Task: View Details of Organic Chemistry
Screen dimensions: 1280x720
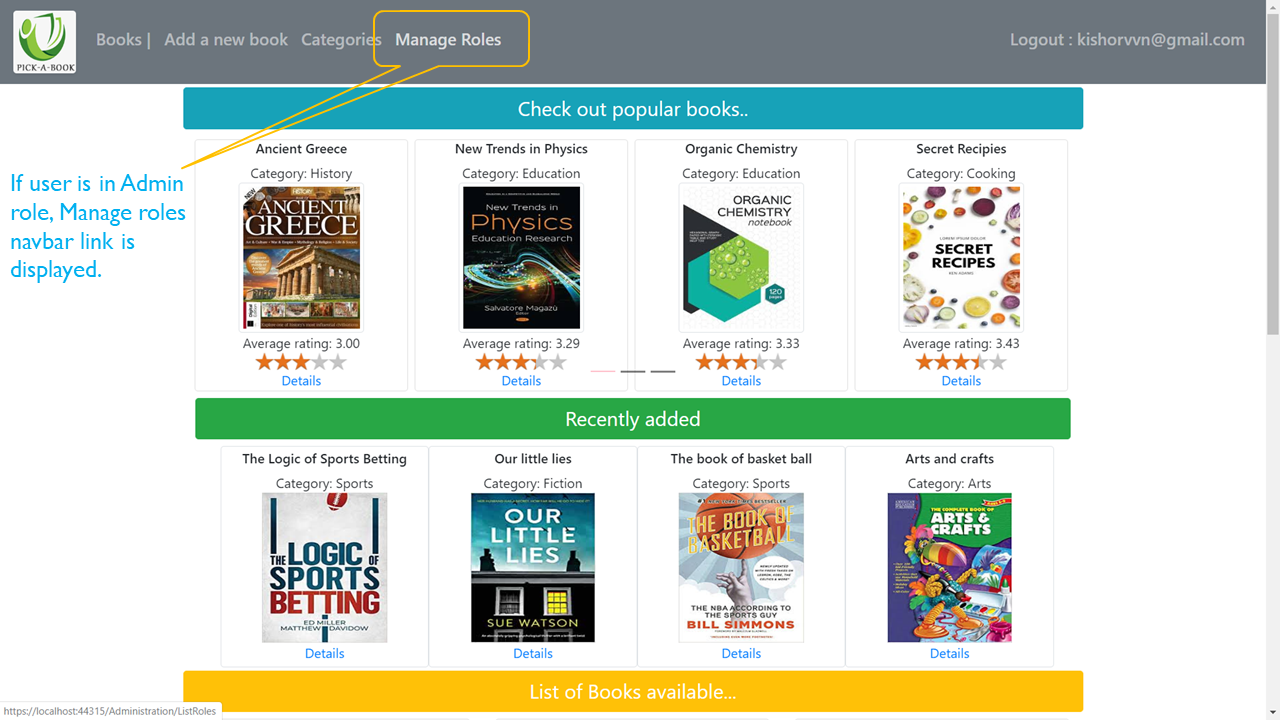Action: (x=741, y=381)
